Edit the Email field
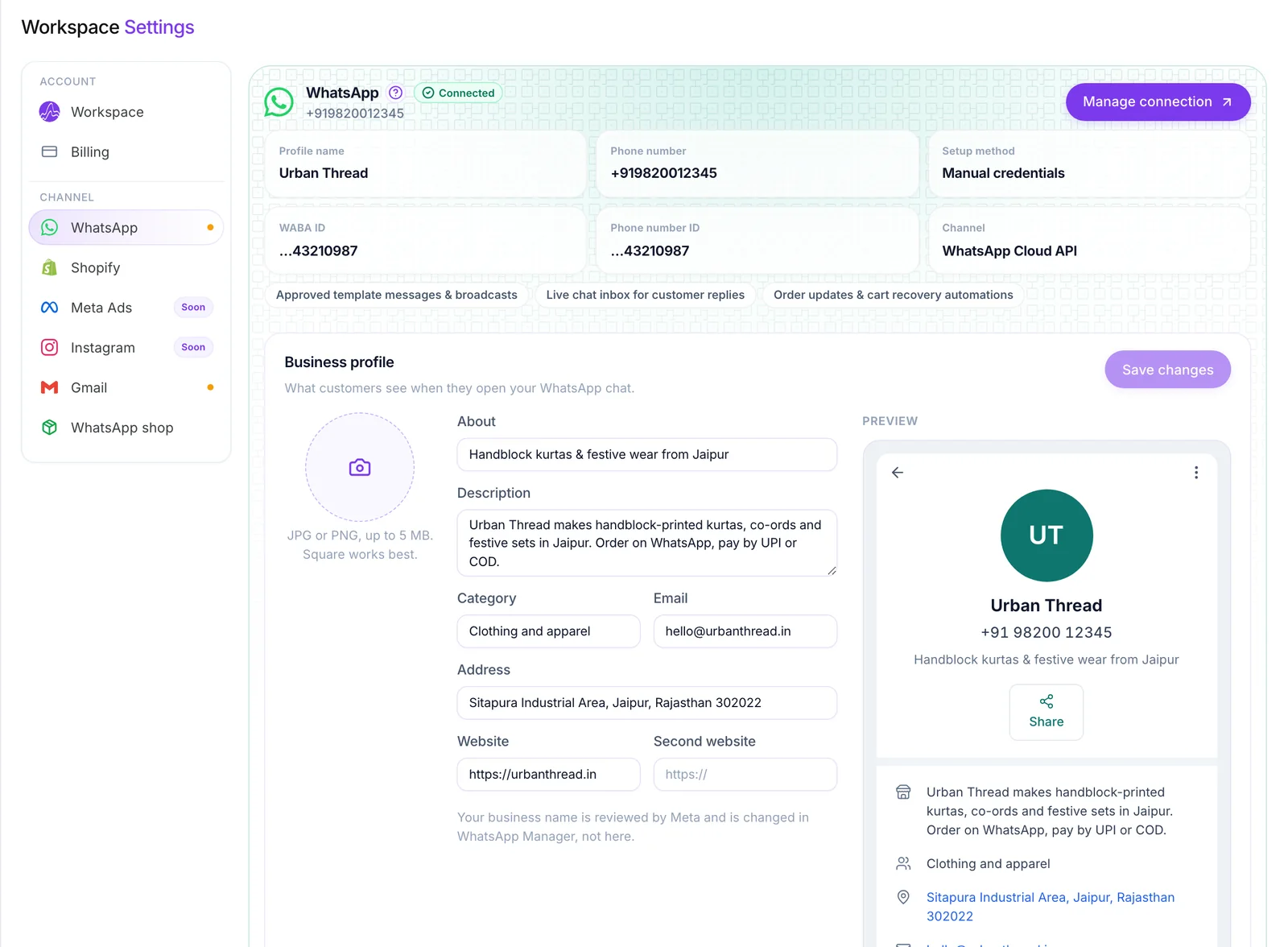This screenshot has width=1288, height=947. (745, 631)
